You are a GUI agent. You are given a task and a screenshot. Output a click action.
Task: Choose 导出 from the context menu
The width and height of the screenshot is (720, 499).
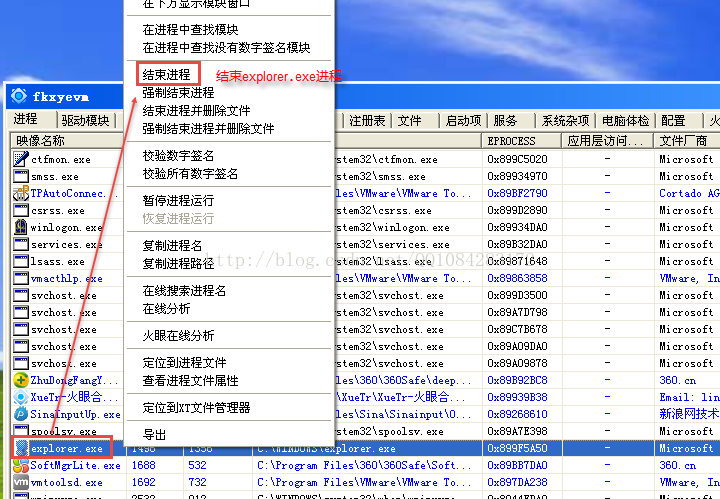(x=154, y=435)
